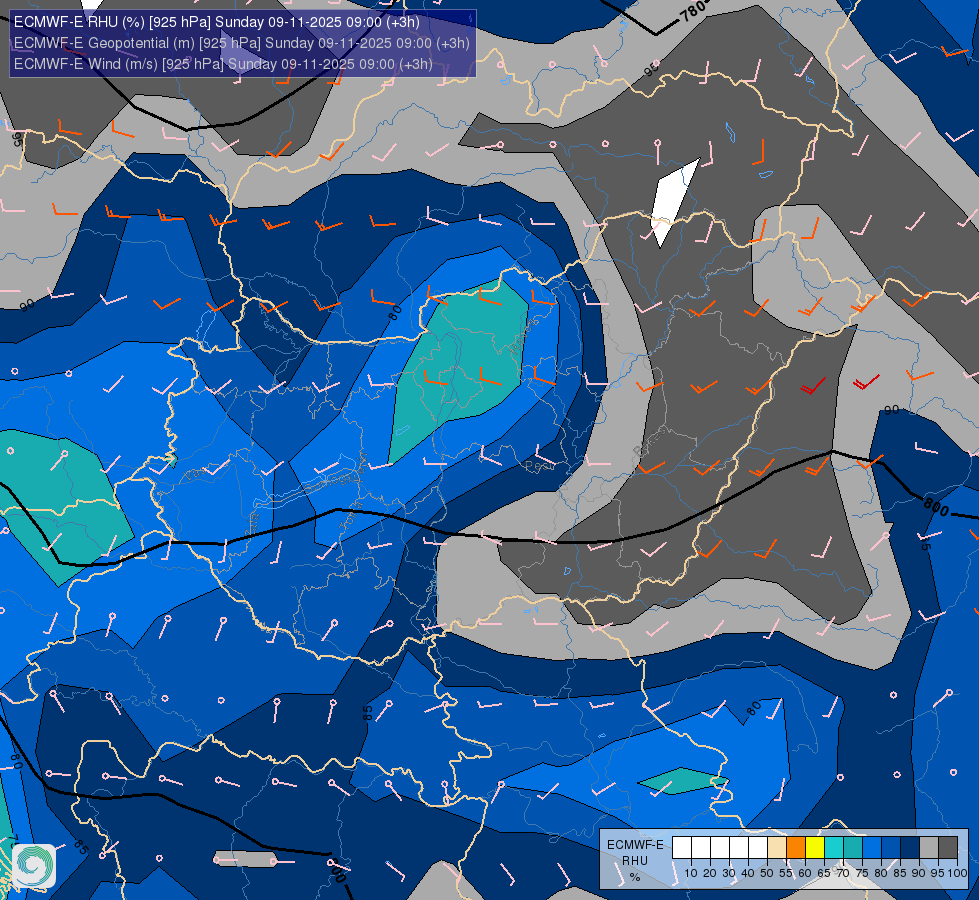Click the '780' geopotential contour label
This screenshot has width=979, height=900.
(694, 11)
